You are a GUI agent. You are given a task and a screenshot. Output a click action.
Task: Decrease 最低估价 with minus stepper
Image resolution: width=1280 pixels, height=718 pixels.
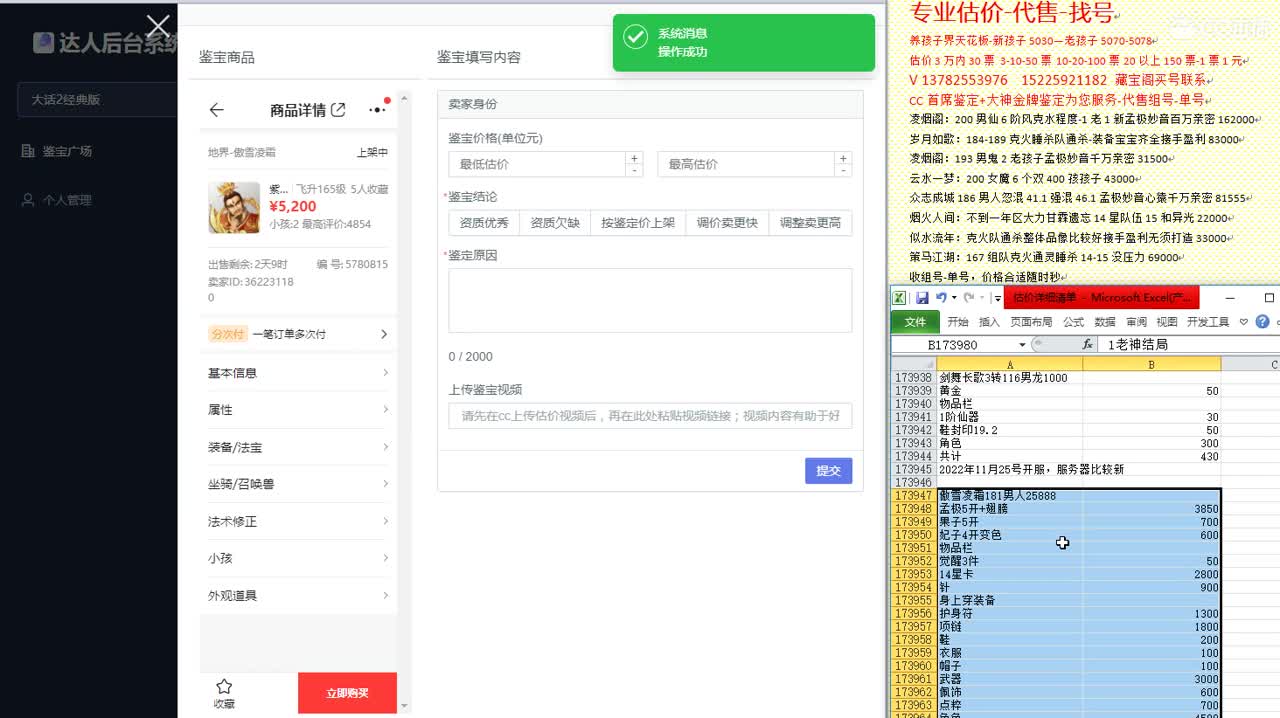(634, 170)
